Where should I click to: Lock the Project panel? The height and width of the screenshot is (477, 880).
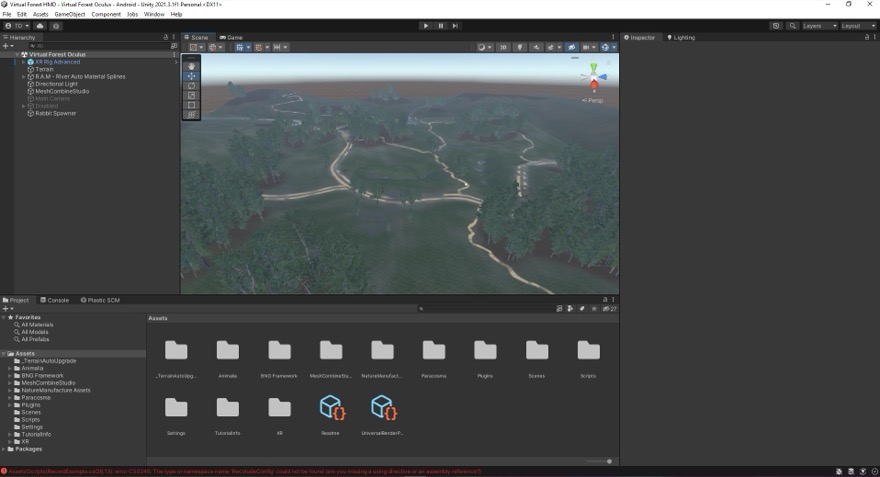pos(605,300)
